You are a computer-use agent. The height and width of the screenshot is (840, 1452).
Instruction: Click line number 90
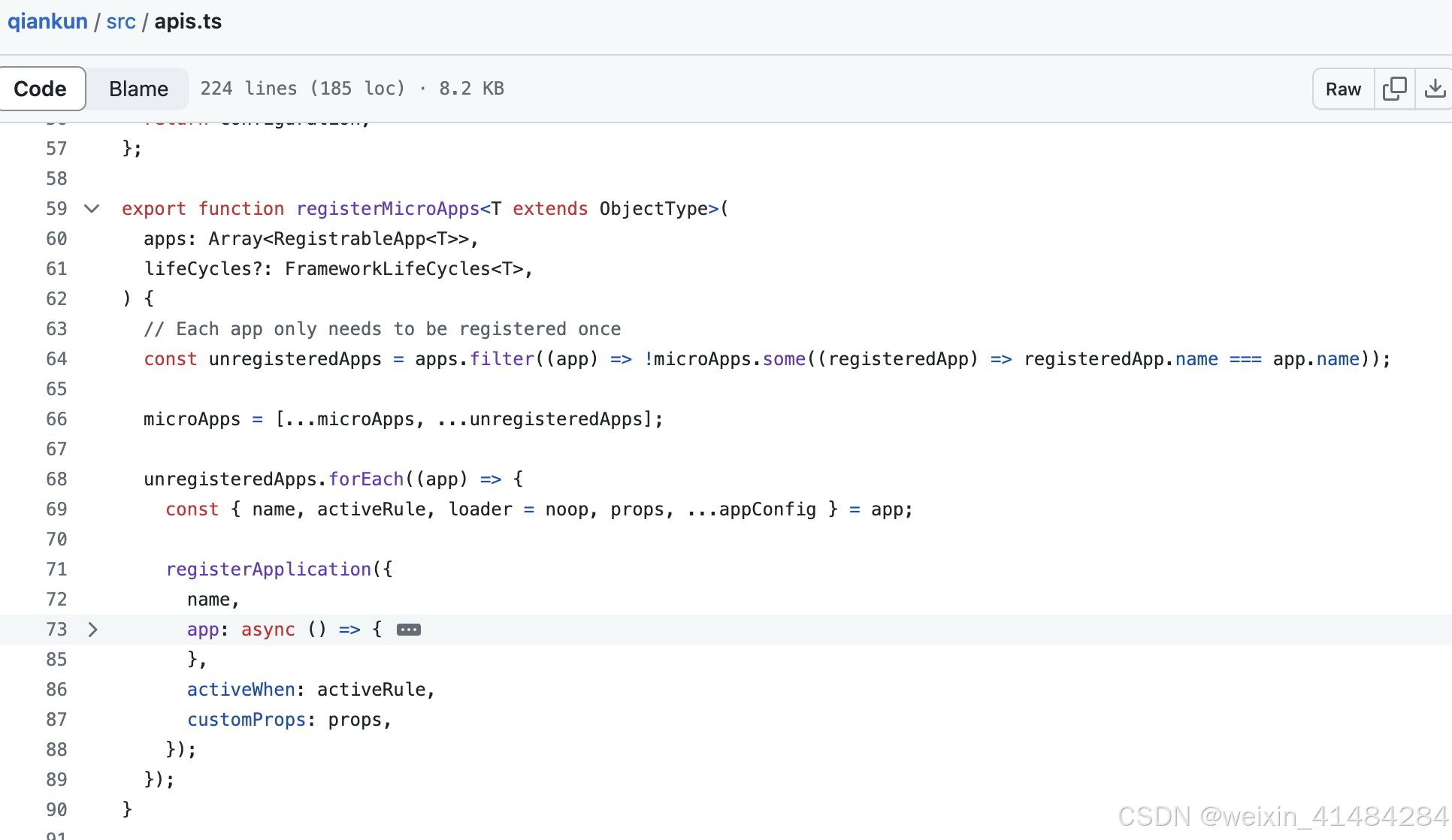(x=56, y=810)
